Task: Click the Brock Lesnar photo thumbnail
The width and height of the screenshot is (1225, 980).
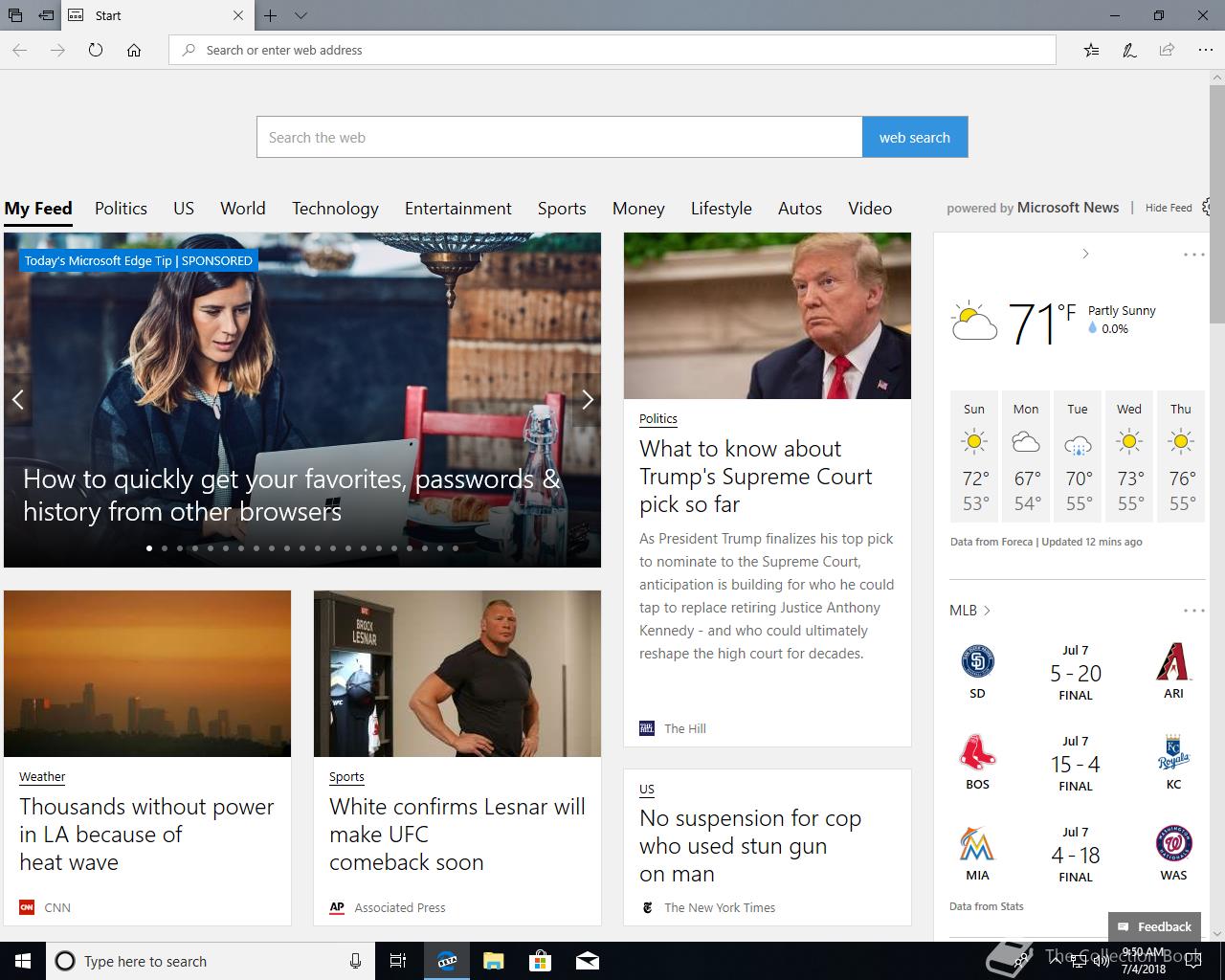Action: (x=457, y=674)
